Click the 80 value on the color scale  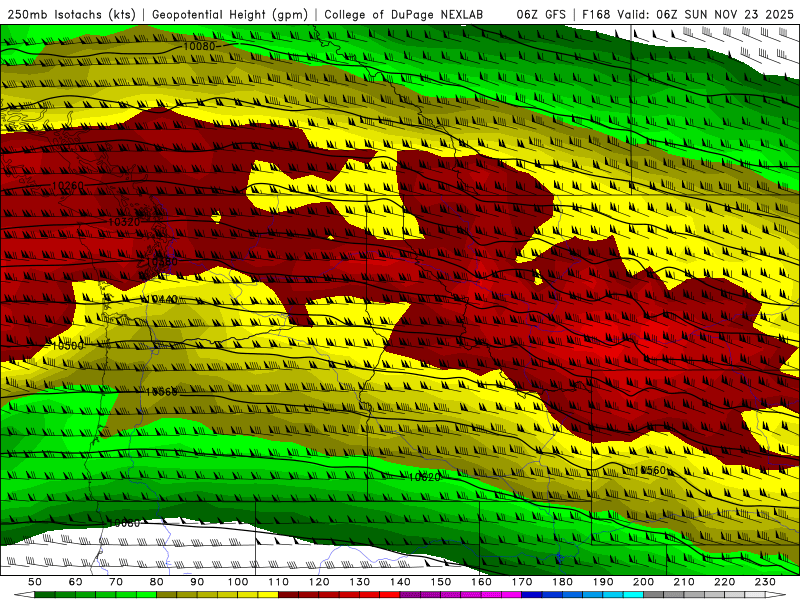pos(157,582)
